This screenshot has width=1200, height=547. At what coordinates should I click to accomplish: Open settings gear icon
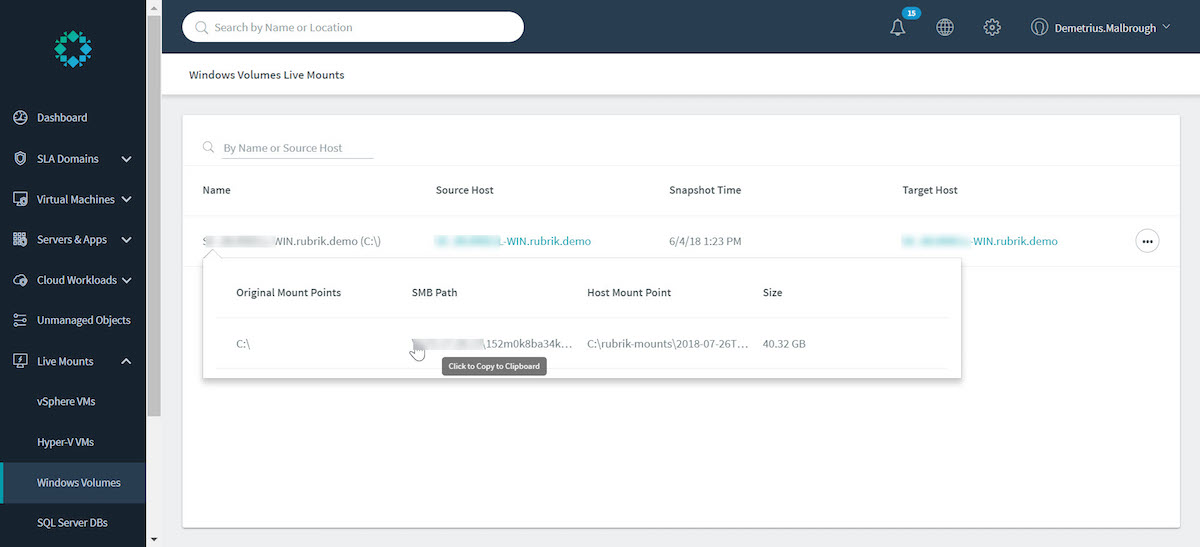click(992, 28)
